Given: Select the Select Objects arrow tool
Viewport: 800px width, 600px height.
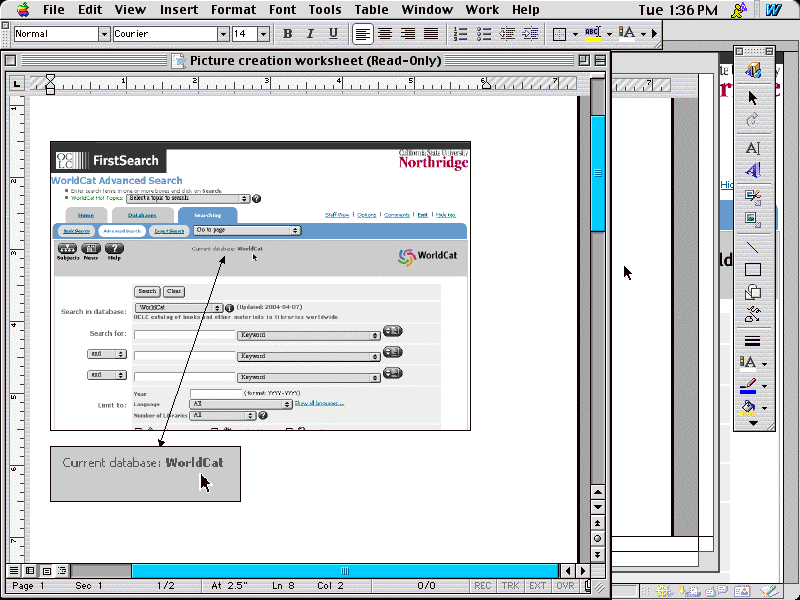Looking at the screenshot, I should (x=753, y=97).
